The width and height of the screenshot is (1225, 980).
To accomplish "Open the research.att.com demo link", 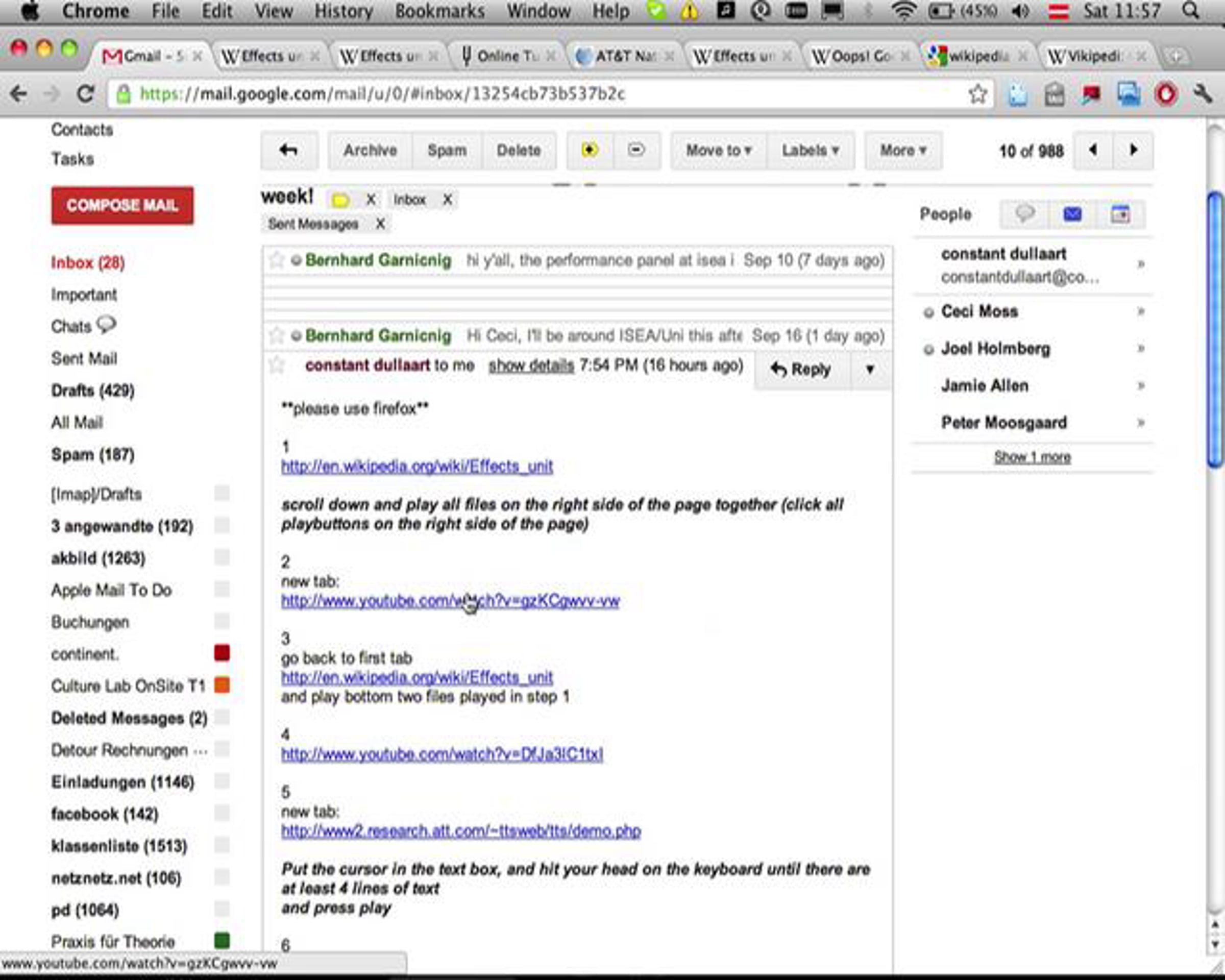I will point(461,831).
